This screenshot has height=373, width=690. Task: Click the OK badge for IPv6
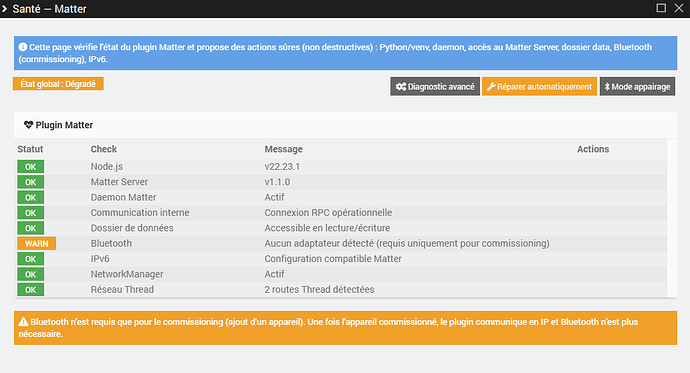coord(30,259)
